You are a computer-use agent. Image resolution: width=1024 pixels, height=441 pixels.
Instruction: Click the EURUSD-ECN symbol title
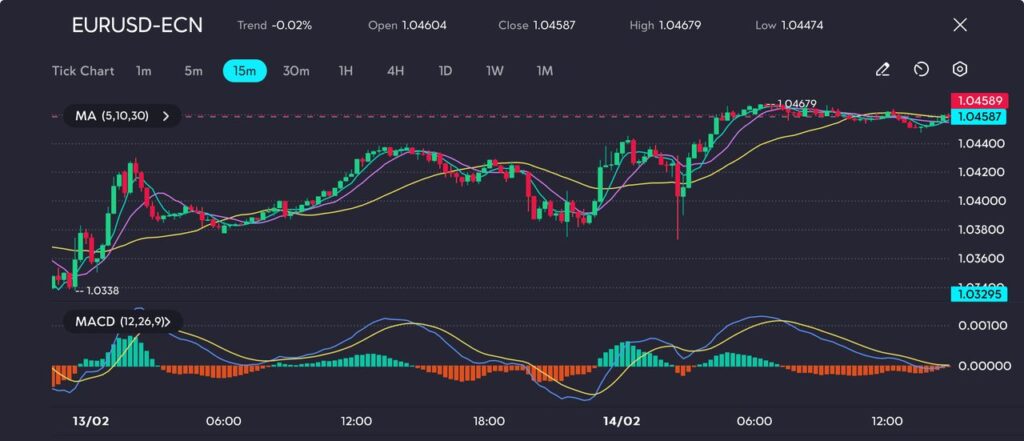(137, 25)
